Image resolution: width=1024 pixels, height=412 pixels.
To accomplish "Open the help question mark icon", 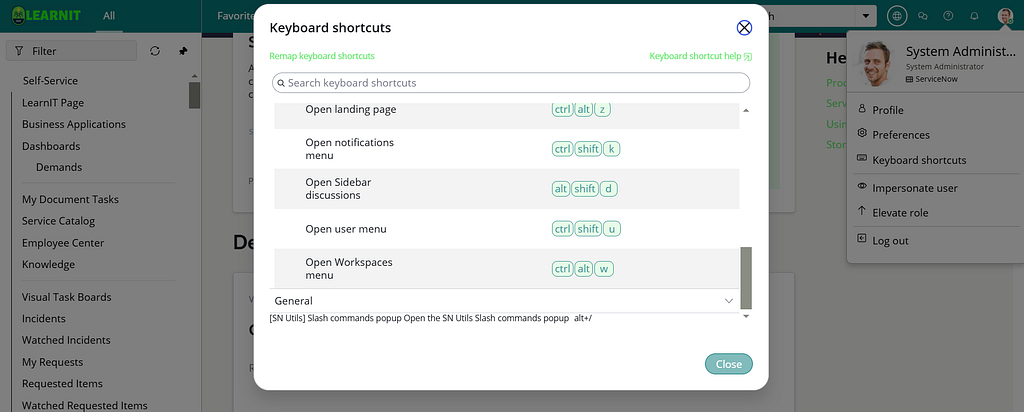I will 948,16.
